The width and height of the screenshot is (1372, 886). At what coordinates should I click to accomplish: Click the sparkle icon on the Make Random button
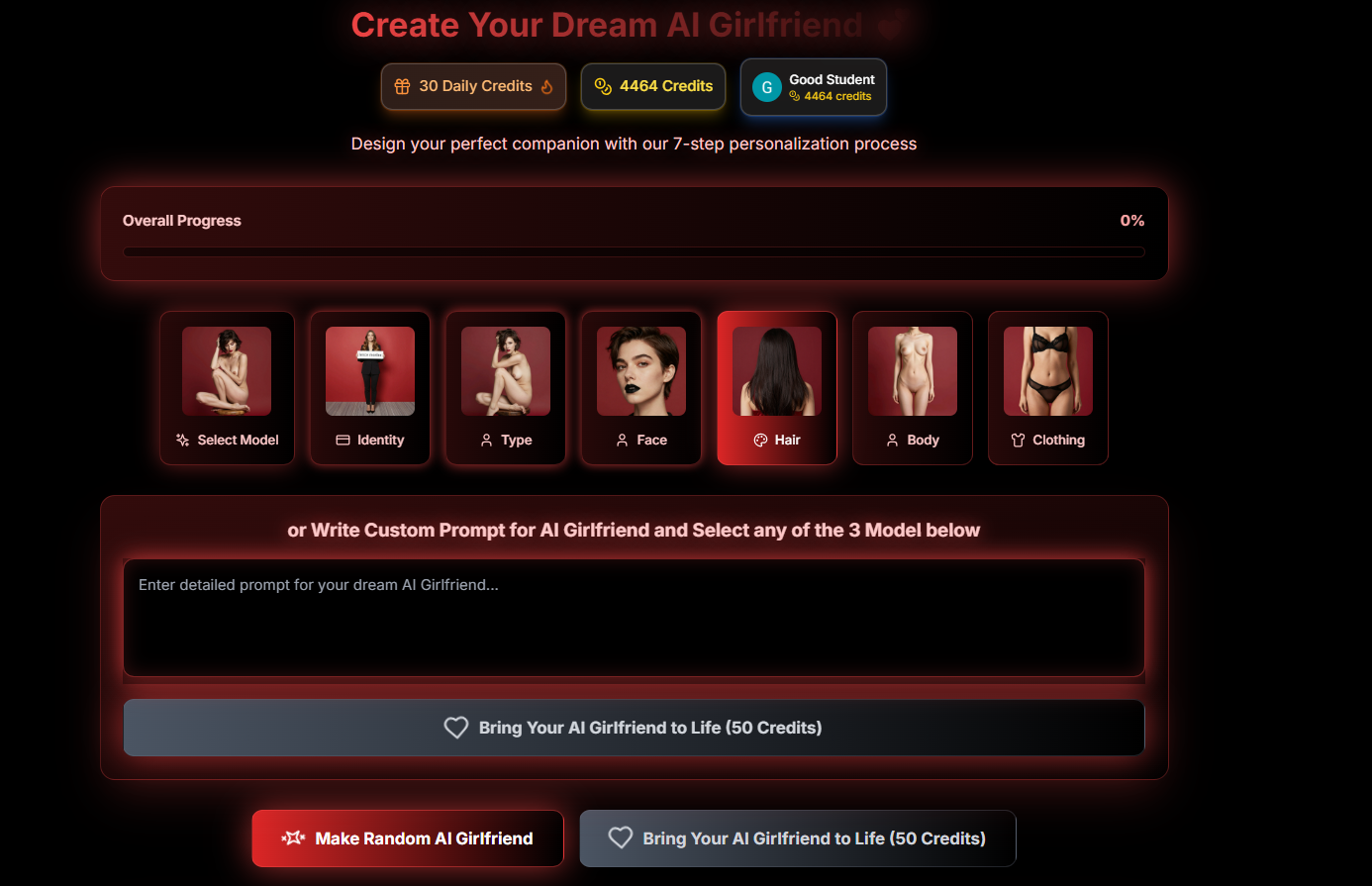tap(293, 837)
